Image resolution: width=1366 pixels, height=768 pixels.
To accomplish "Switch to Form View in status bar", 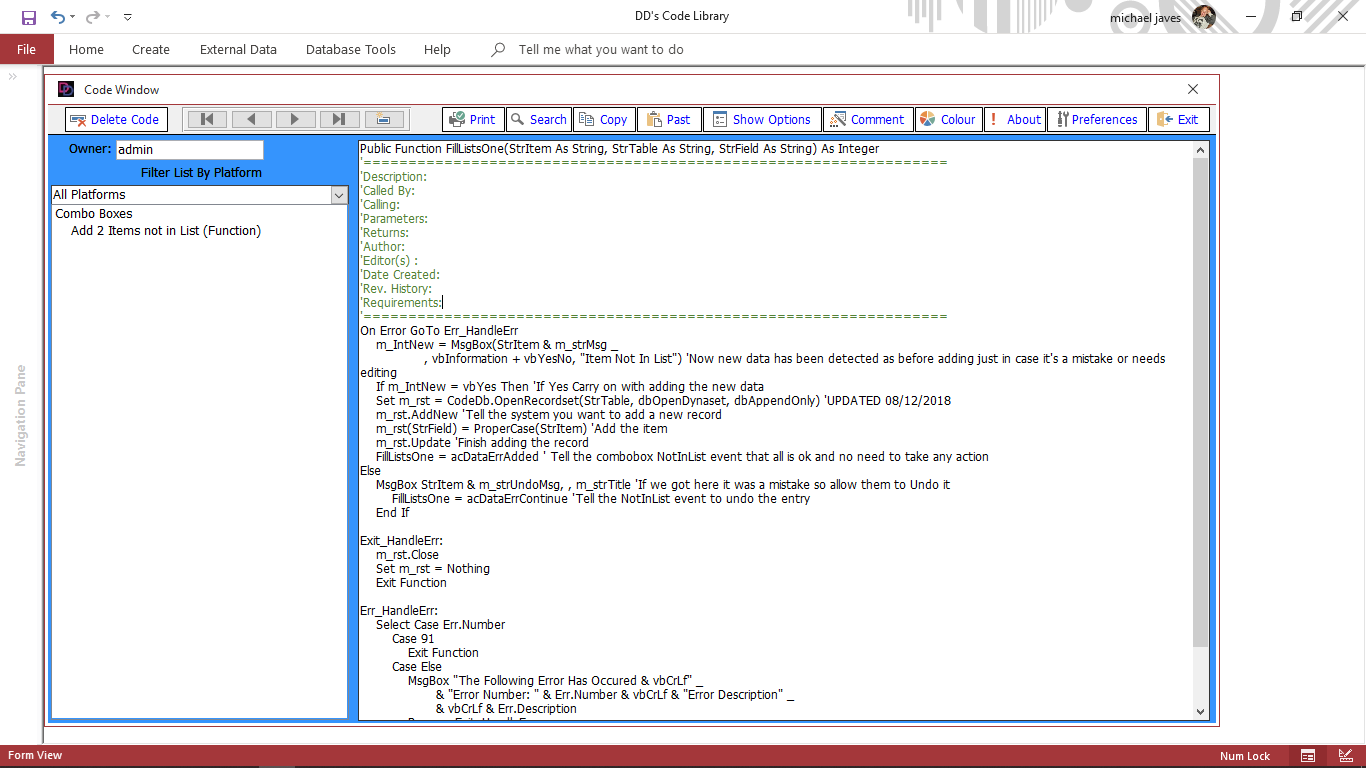I will (x=1307, y=756).
